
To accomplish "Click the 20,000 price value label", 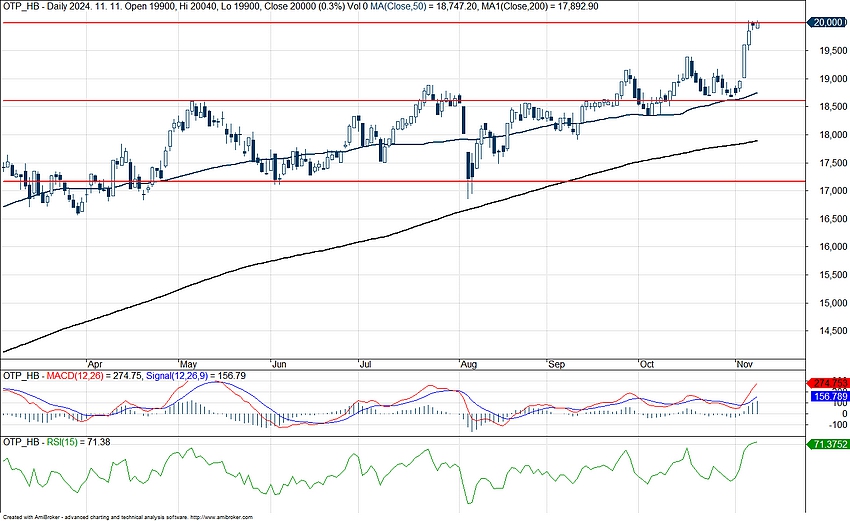I will (x=828, y=22).
